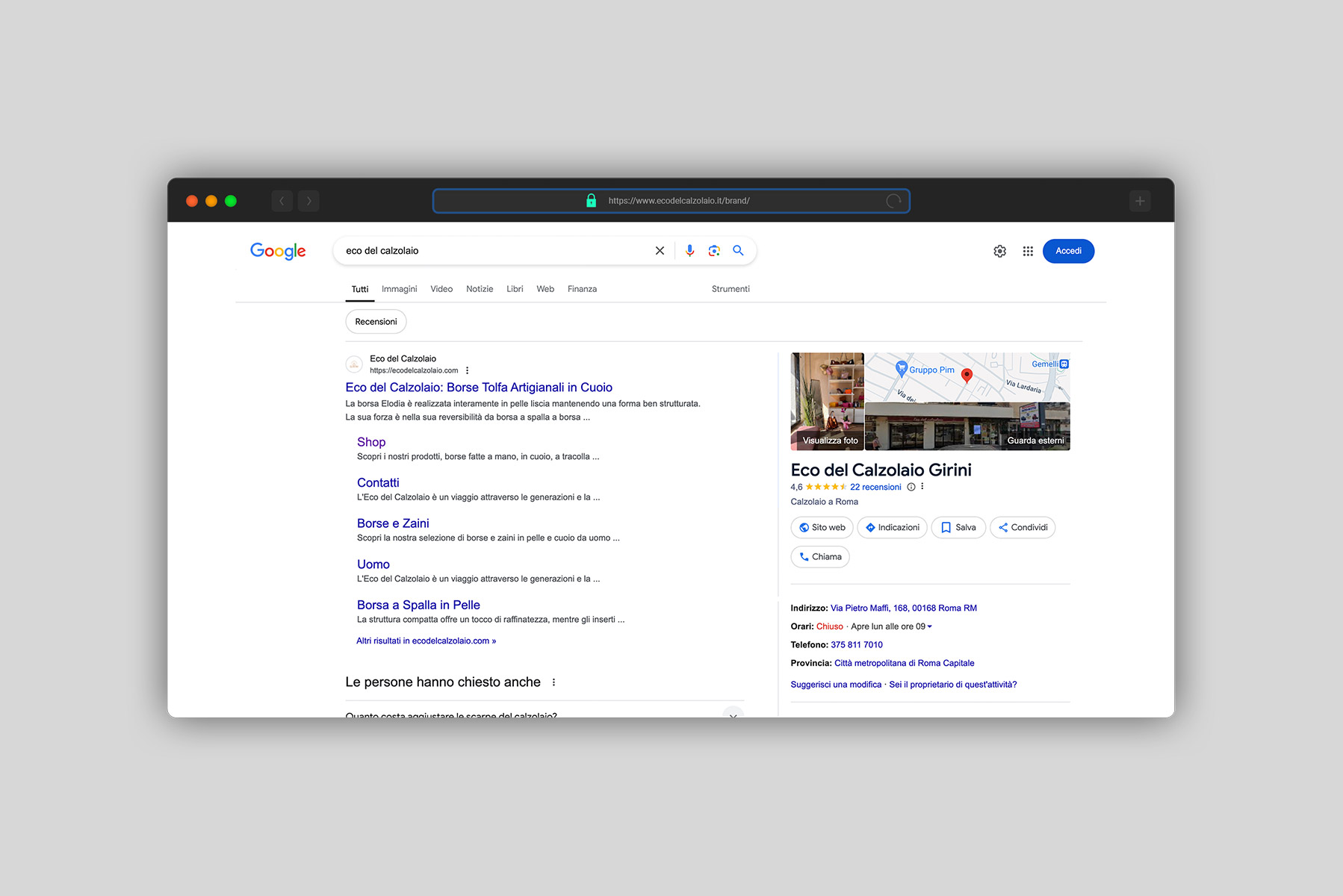
Task: Click the Visualizza foto thumbnail
Action: [x=827, y=402]
